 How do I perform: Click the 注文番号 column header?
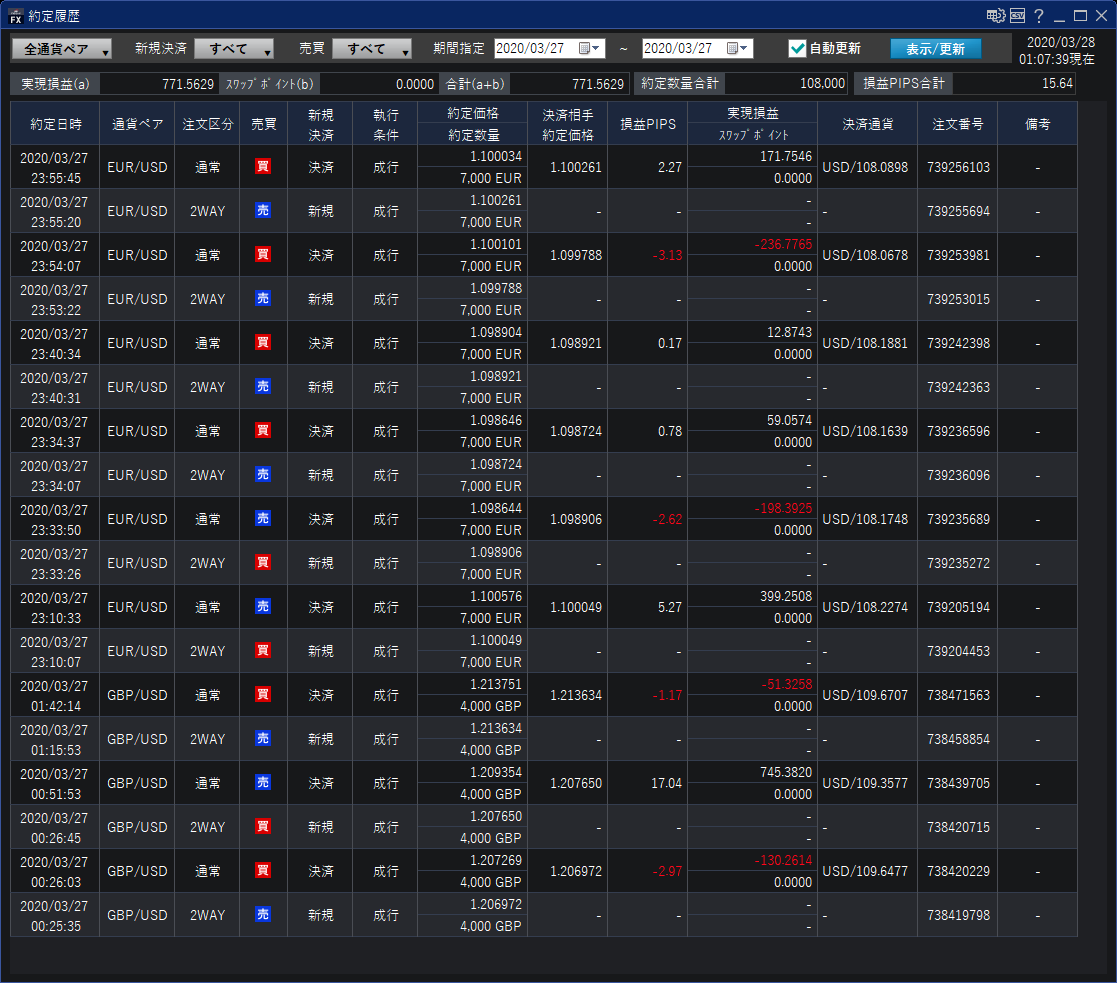point(957,124)
